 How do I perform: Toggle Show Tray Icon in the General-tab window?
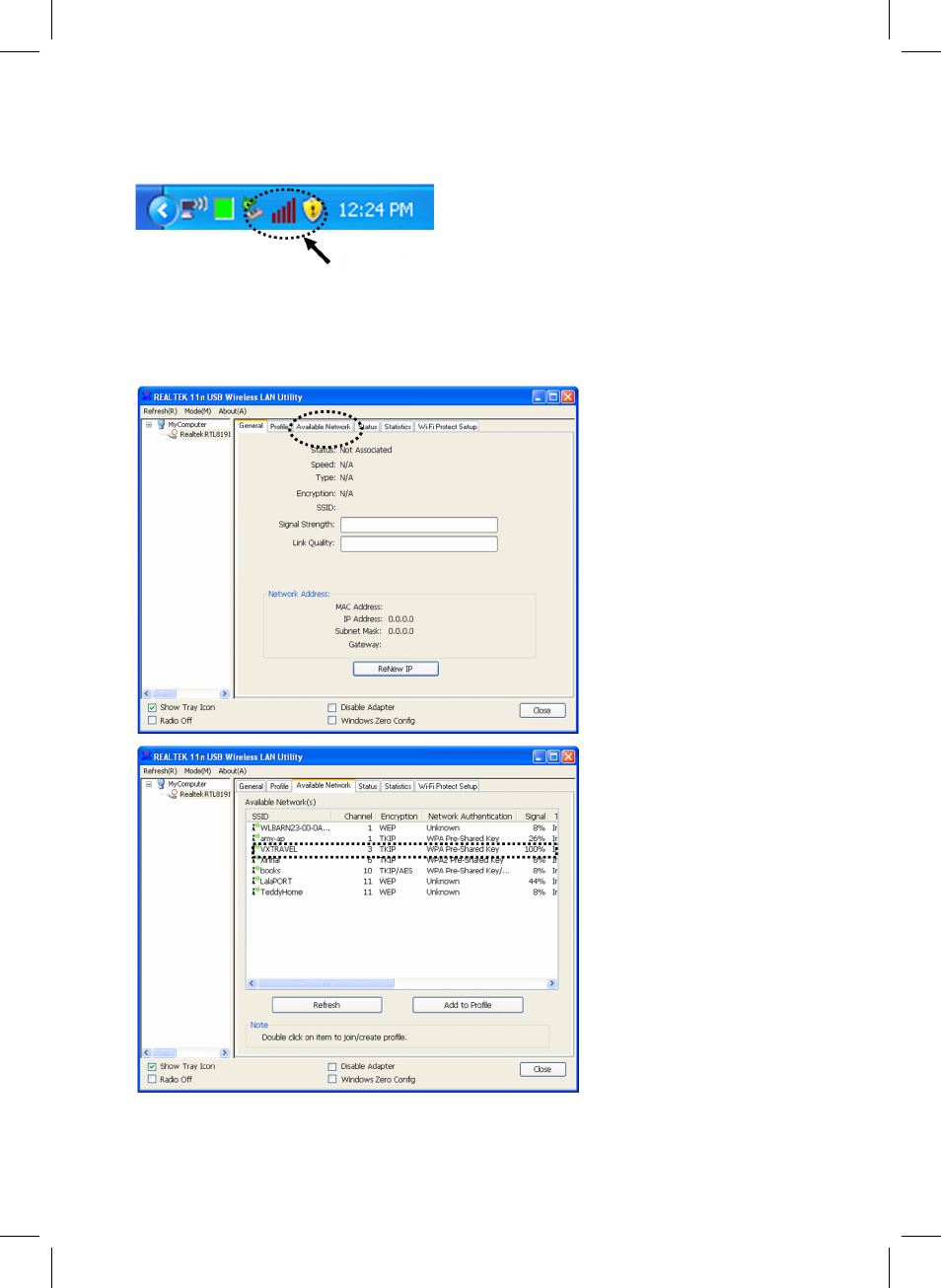pyautogui.click(x=152, y=708)
